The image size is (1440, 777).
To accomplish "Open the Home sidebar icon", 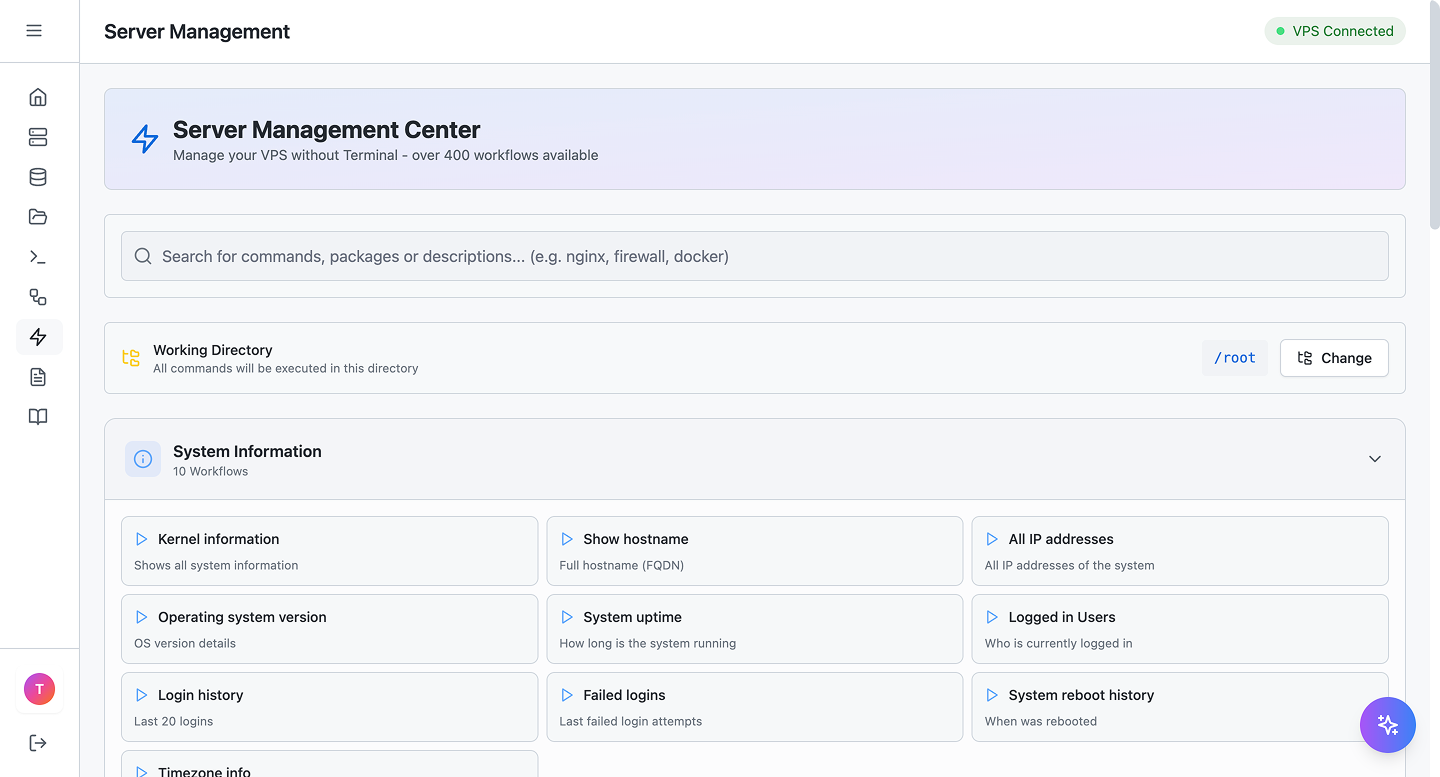I will tap(38, 97).
